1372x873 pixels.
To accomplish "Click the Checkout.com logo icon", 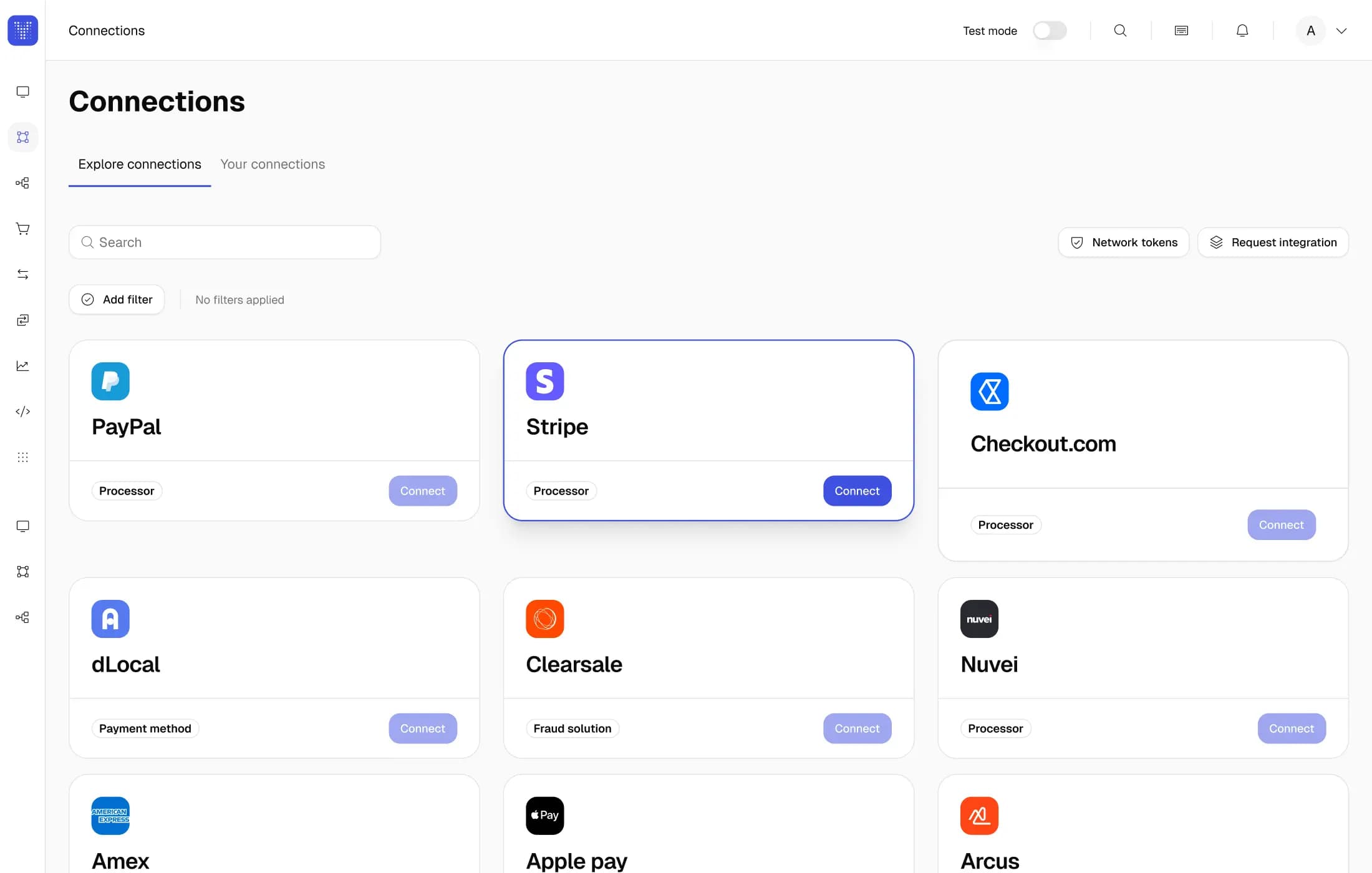I will click(x=990, y=392).
